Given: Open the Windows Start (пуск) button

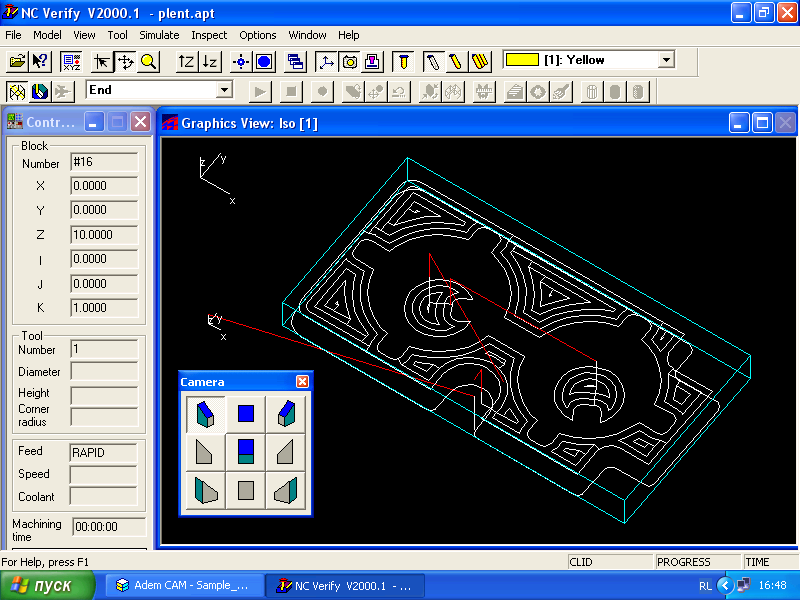Looking at the screenshot, I should click(47, 585).
